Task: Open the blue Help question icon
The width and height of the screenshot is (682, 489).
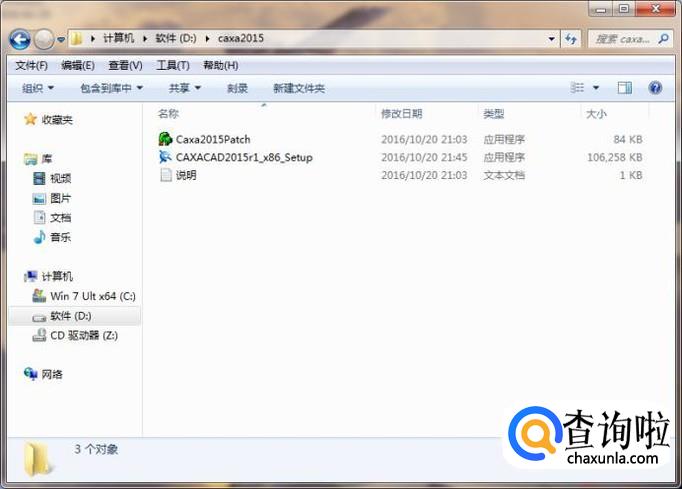Action: click(x=655, y=88)
